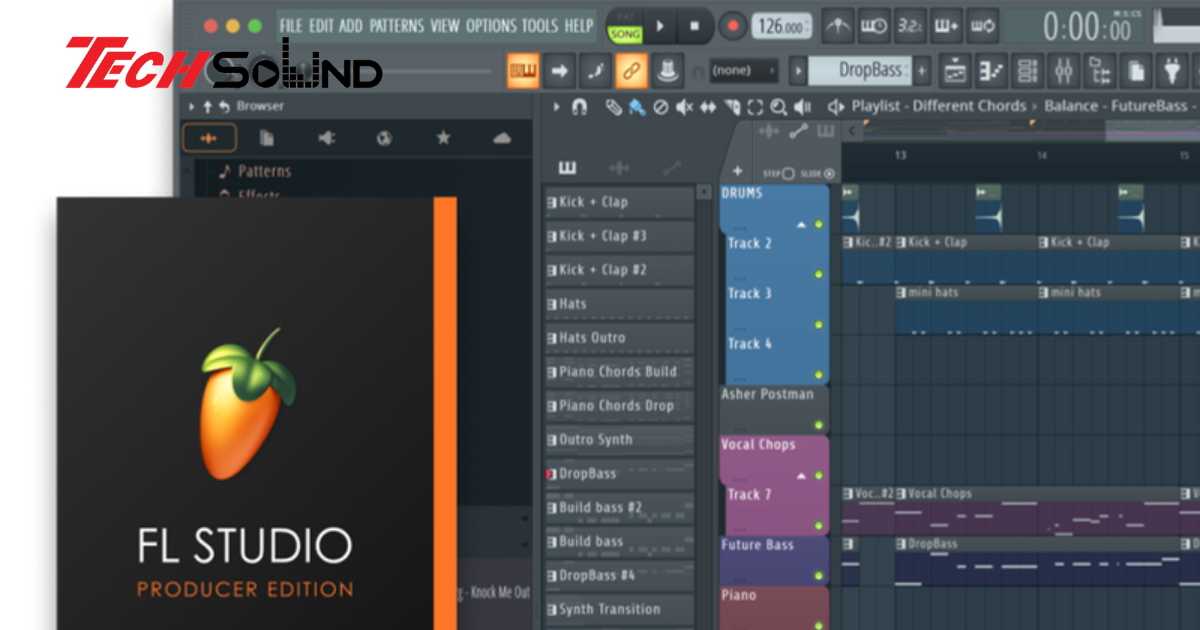Click bar 14 on the Playlist timeline
This screenshot has width=1200, height=630.
(x=1041, y=156)
